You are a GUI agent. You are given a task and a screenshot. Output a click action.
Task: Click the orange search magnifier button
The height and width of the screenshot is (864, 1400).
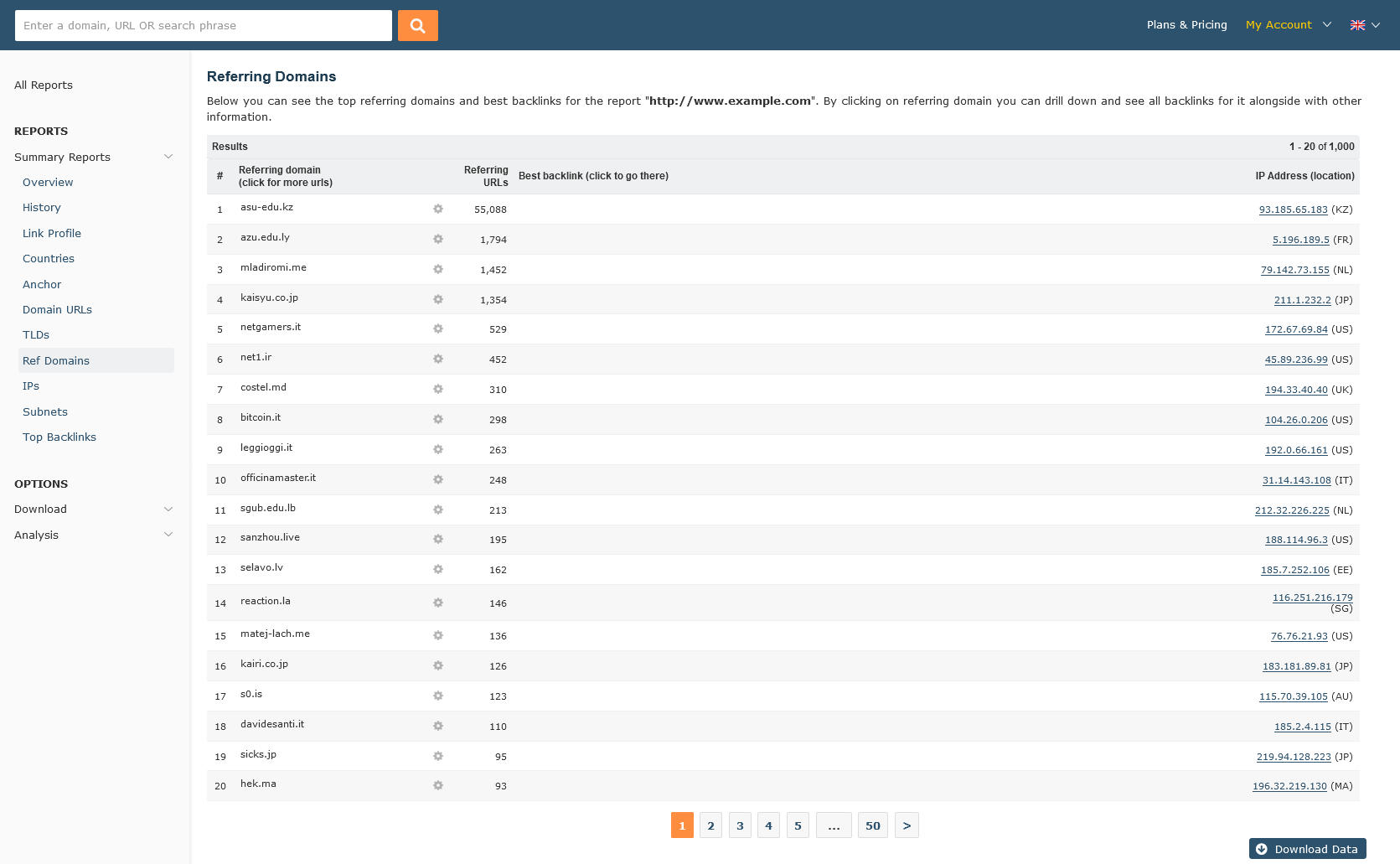pos(417,26)
